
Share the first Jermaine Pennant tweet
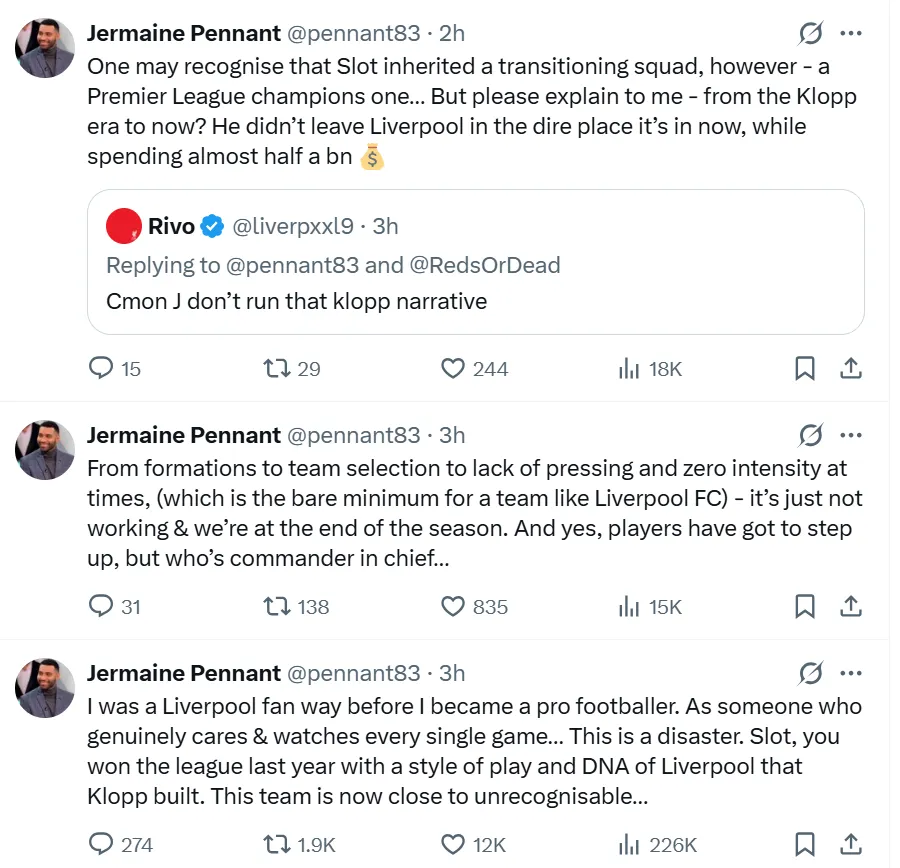(851, 369)
